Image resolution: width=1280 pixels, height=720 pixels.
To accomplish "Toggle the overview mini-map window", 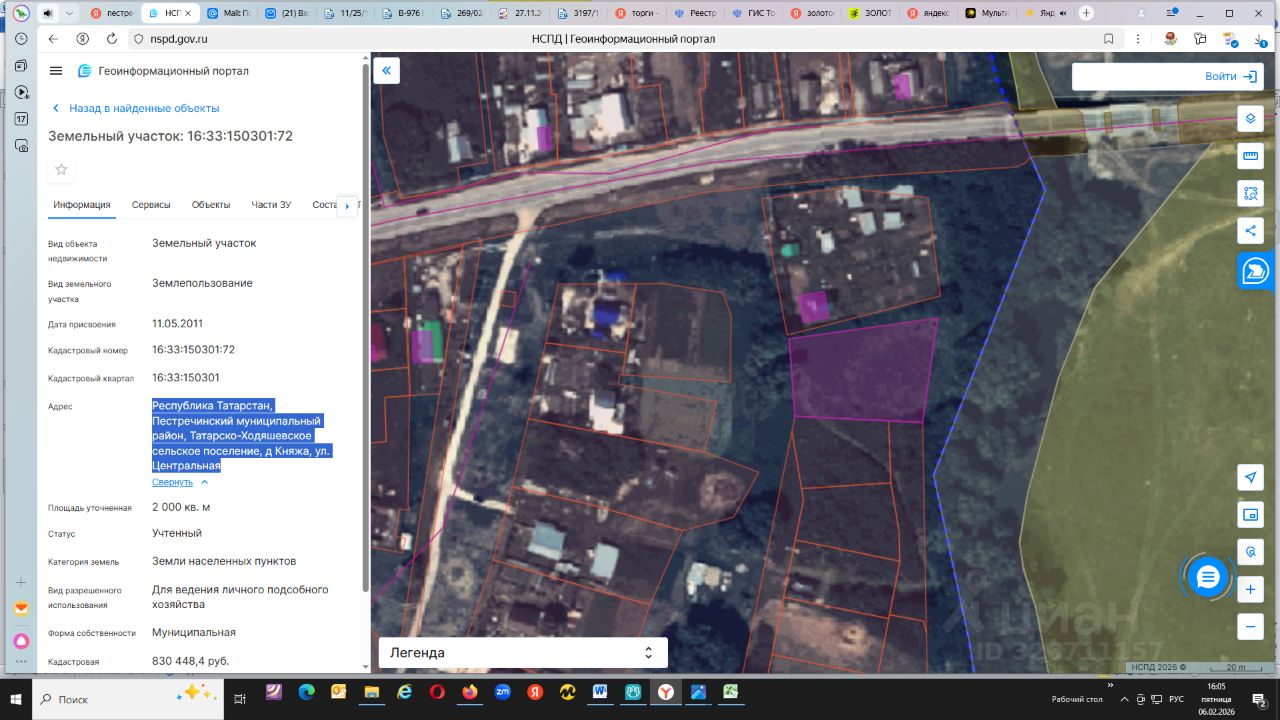I will pyautogui.click(x=1249, y=515).
